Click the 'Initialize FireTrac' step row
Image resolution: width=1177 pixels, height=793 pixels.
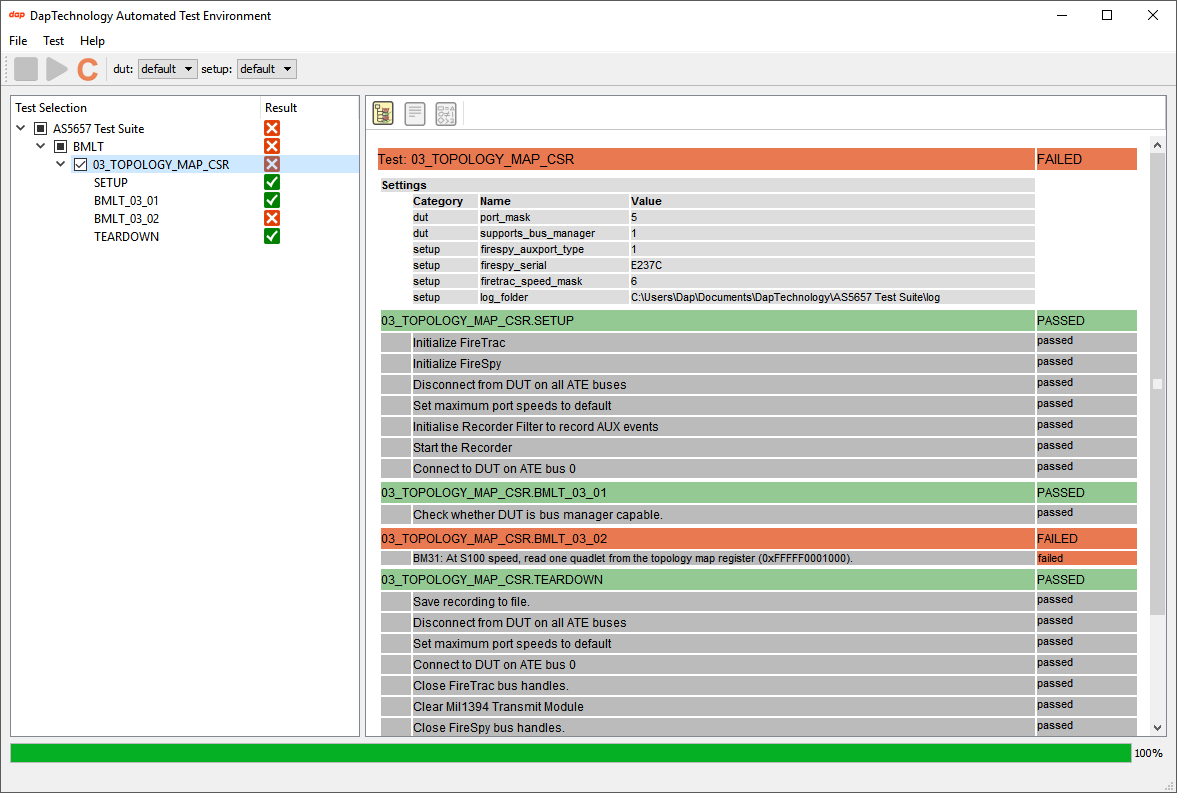coord(724,342)
